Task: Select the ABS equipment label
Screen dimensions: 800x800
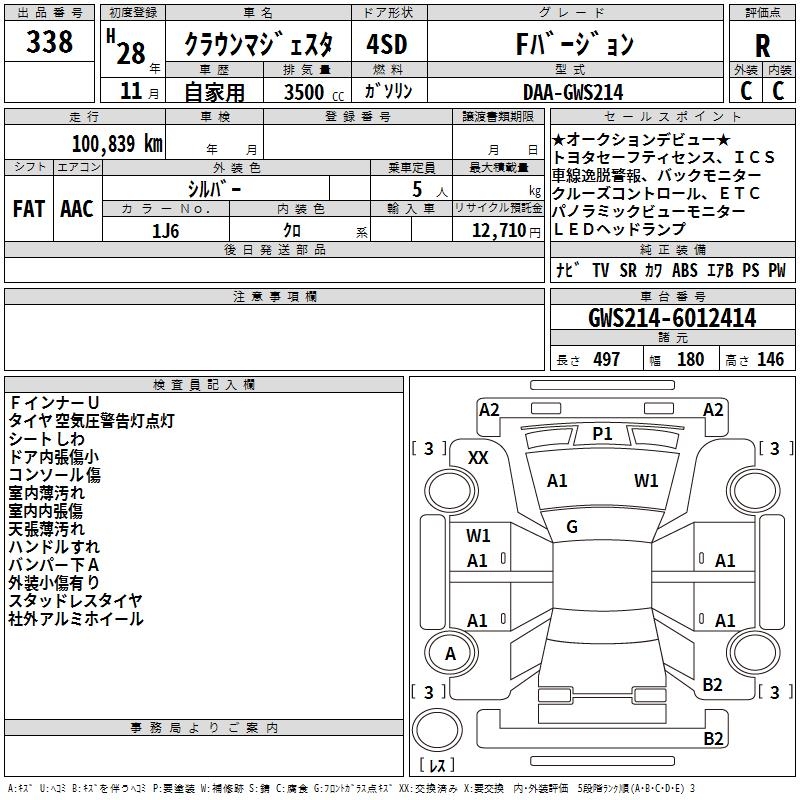Action: click(x=685, y=270)
